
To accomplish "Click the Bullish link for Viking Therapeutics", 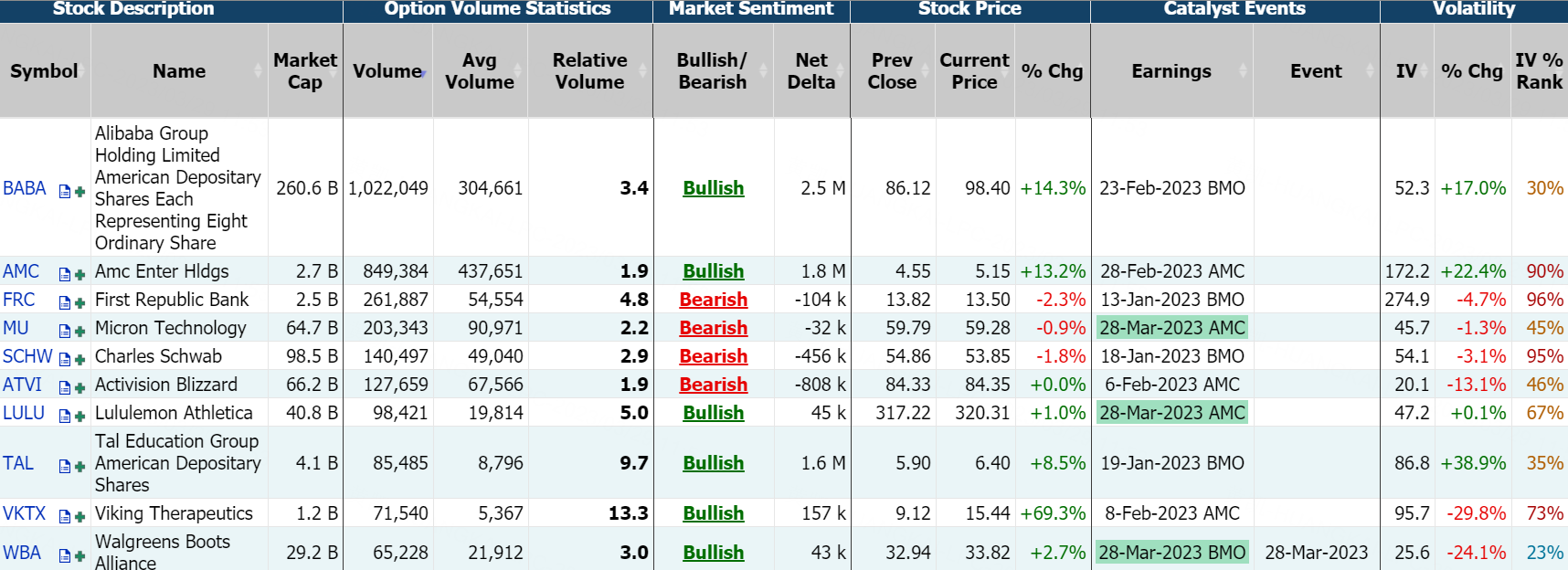I will (713, 513).
